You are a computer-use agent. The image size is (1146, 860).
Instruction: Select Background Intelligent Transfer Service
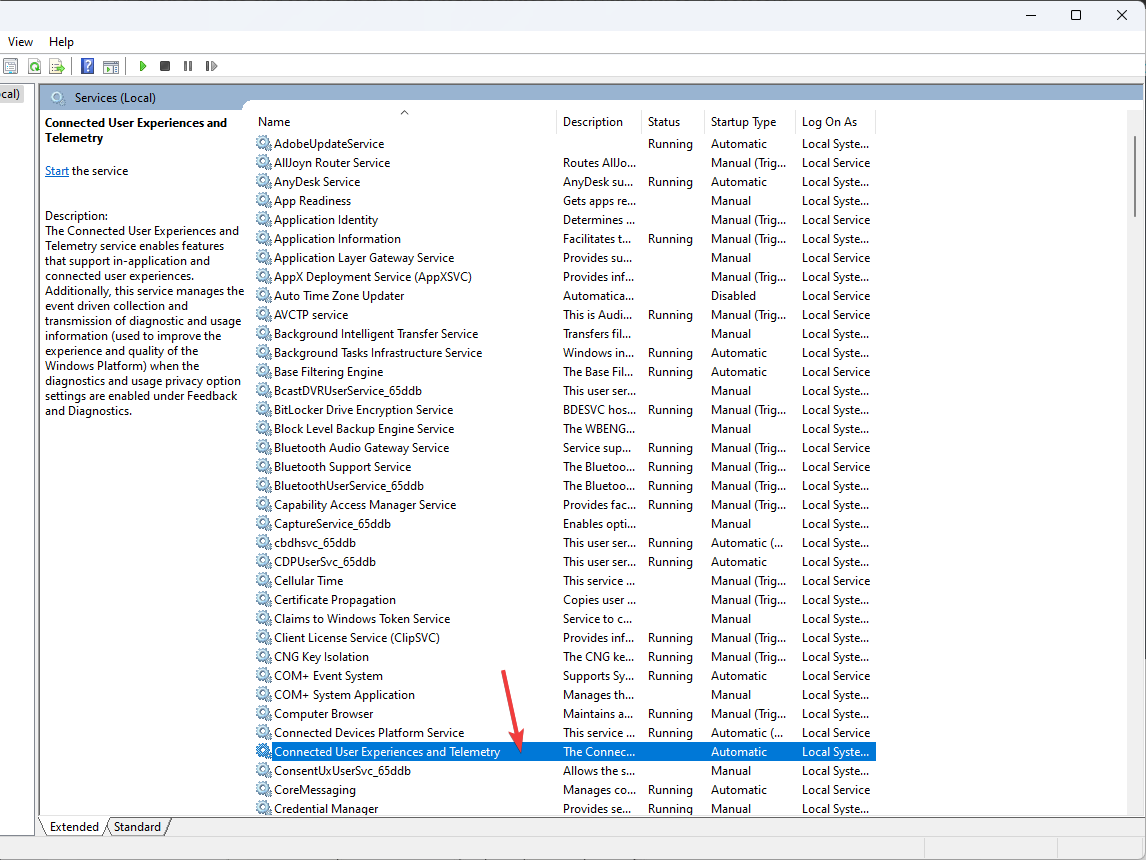(565, 334)
